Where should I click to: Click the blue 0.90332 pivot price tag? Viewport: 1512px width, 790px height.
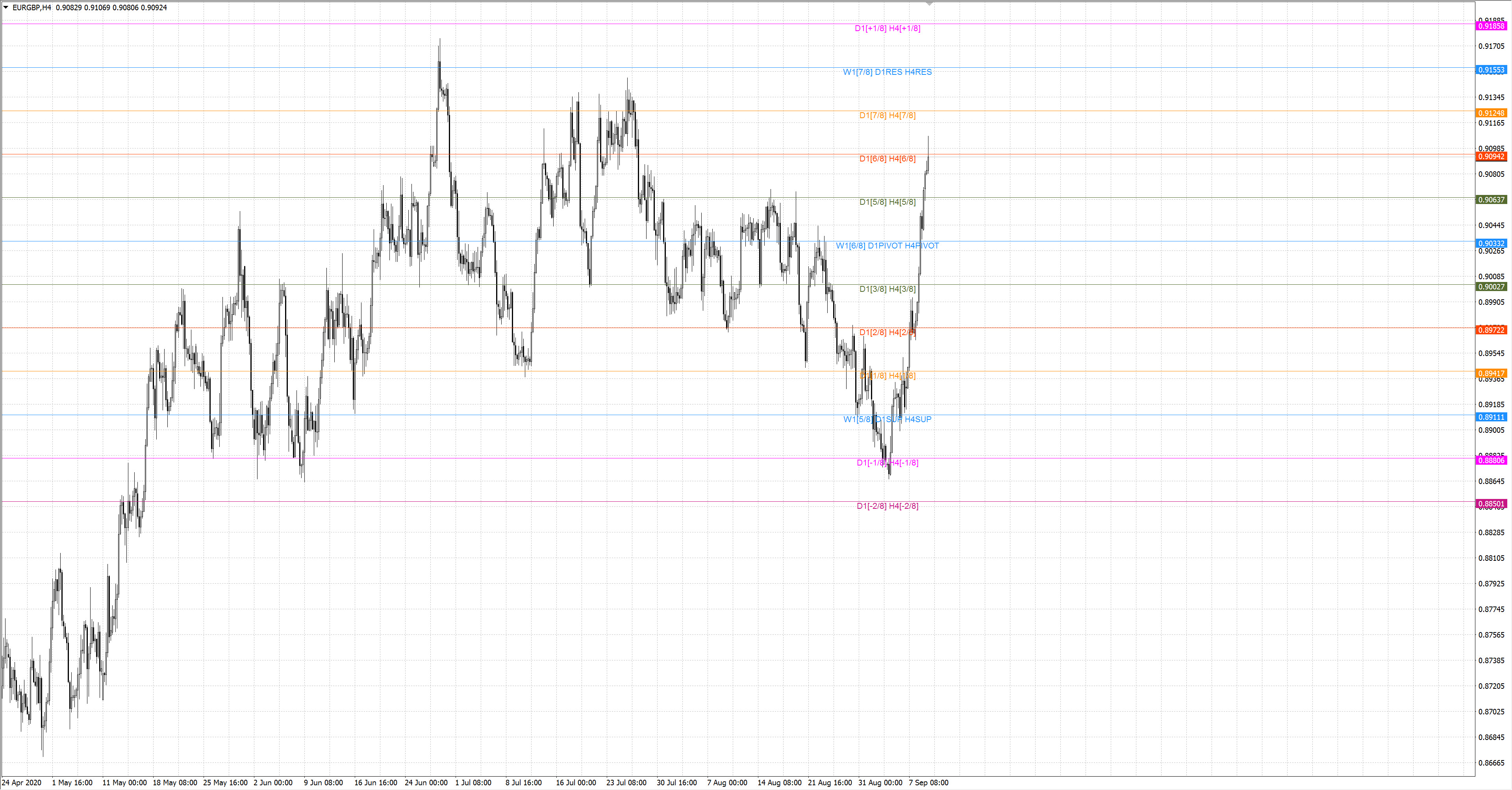pos(1491,243)
